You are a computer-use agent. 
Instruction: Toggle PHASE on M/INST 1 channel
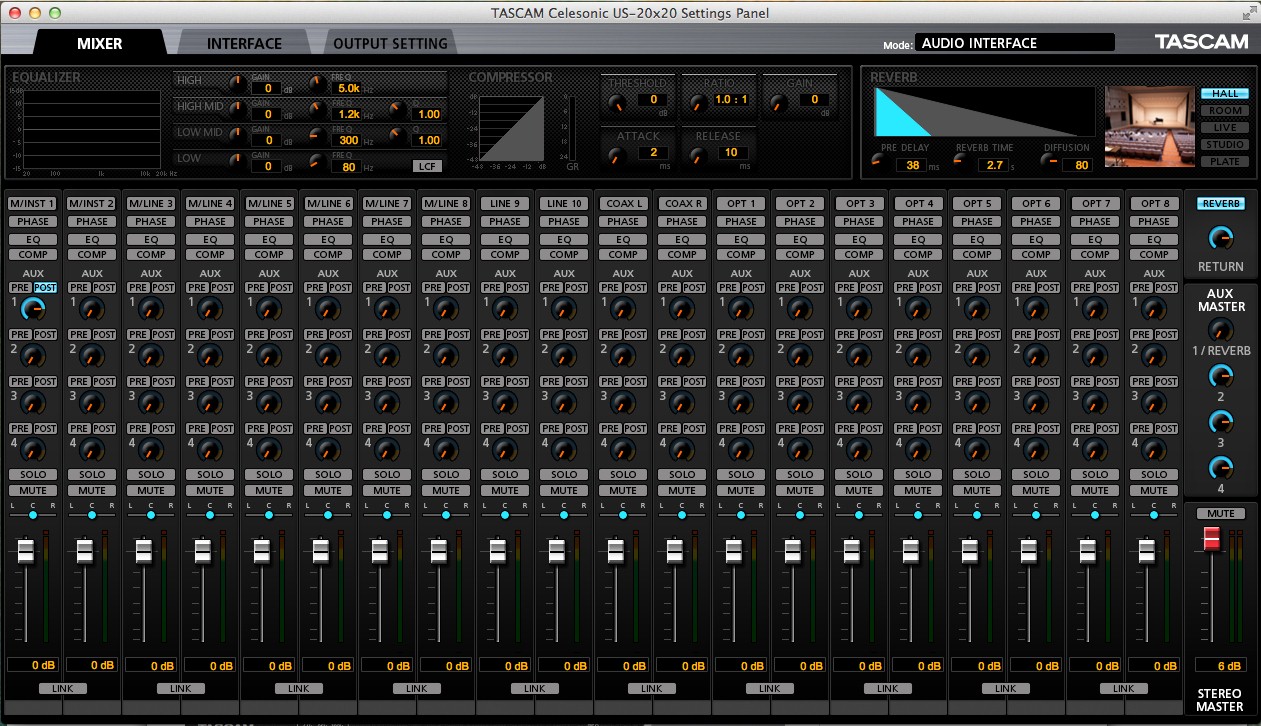(33, 222)
